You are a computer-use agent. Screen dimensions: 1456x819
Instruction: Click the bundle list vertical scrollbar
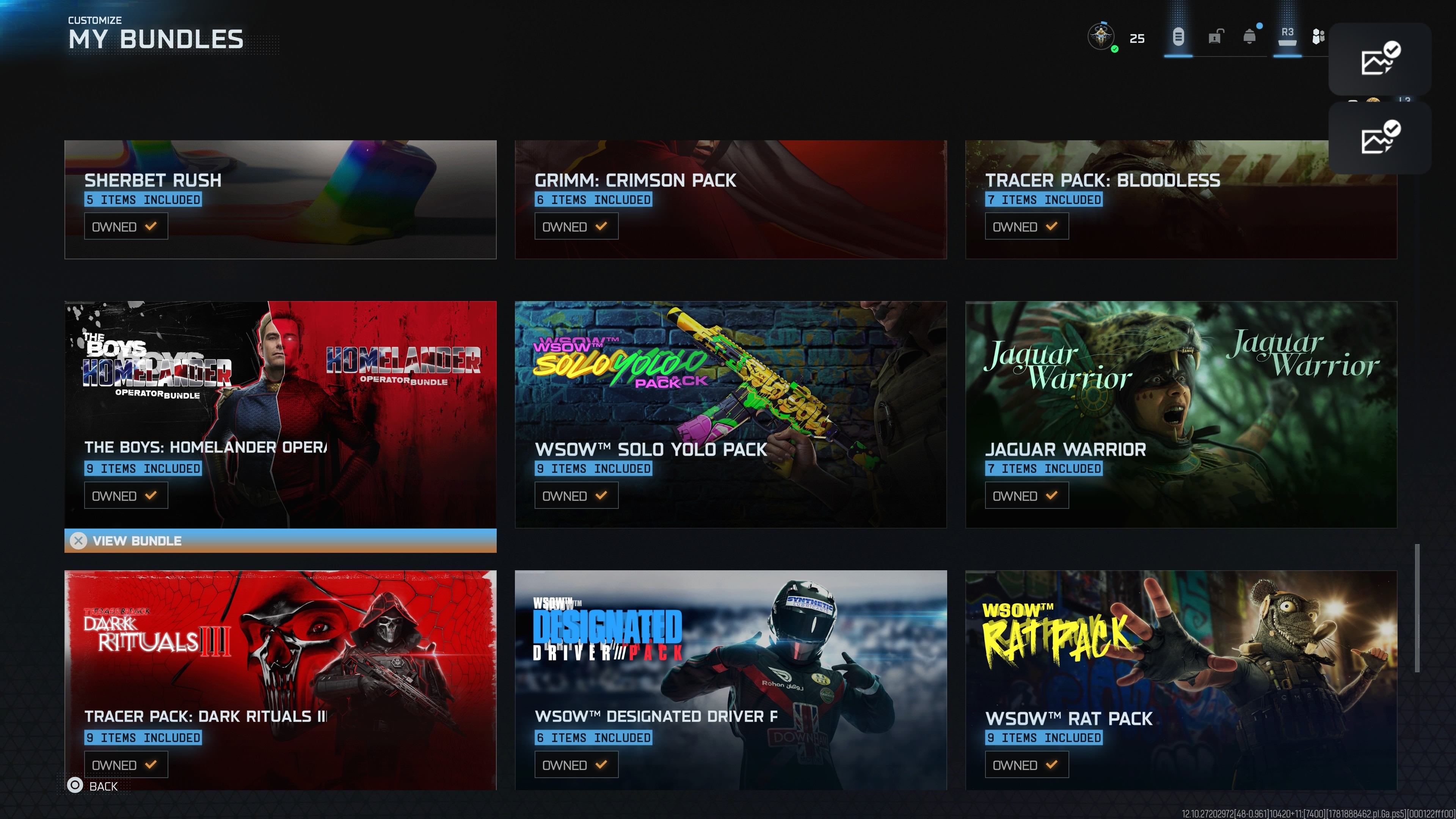1417,608
